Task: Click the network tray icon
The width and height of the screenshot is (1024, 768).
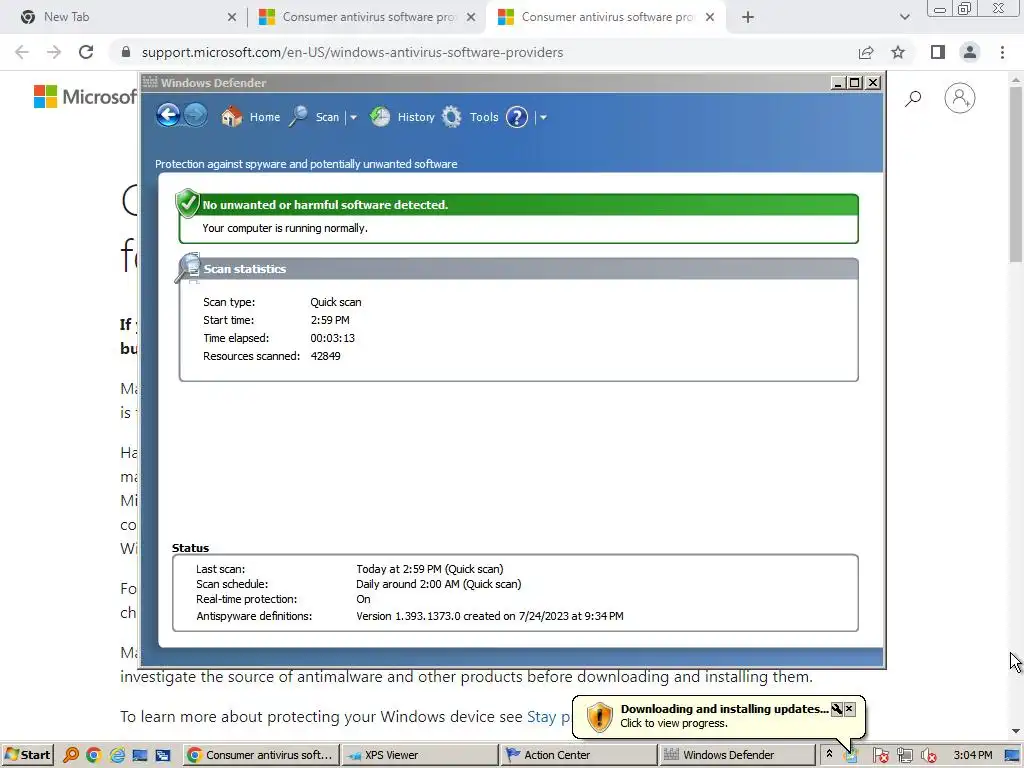Action: coord(904,756)
